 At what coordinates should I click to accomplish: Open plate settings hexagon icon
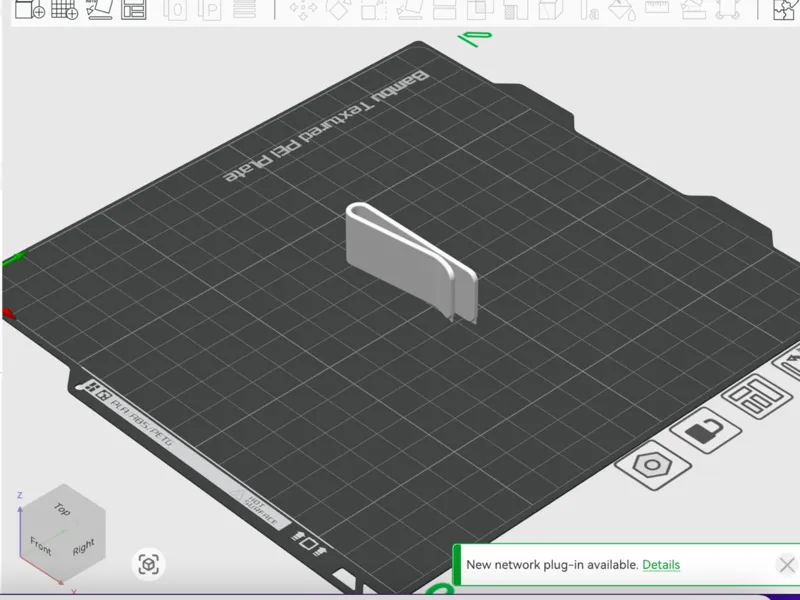point(653,465)
